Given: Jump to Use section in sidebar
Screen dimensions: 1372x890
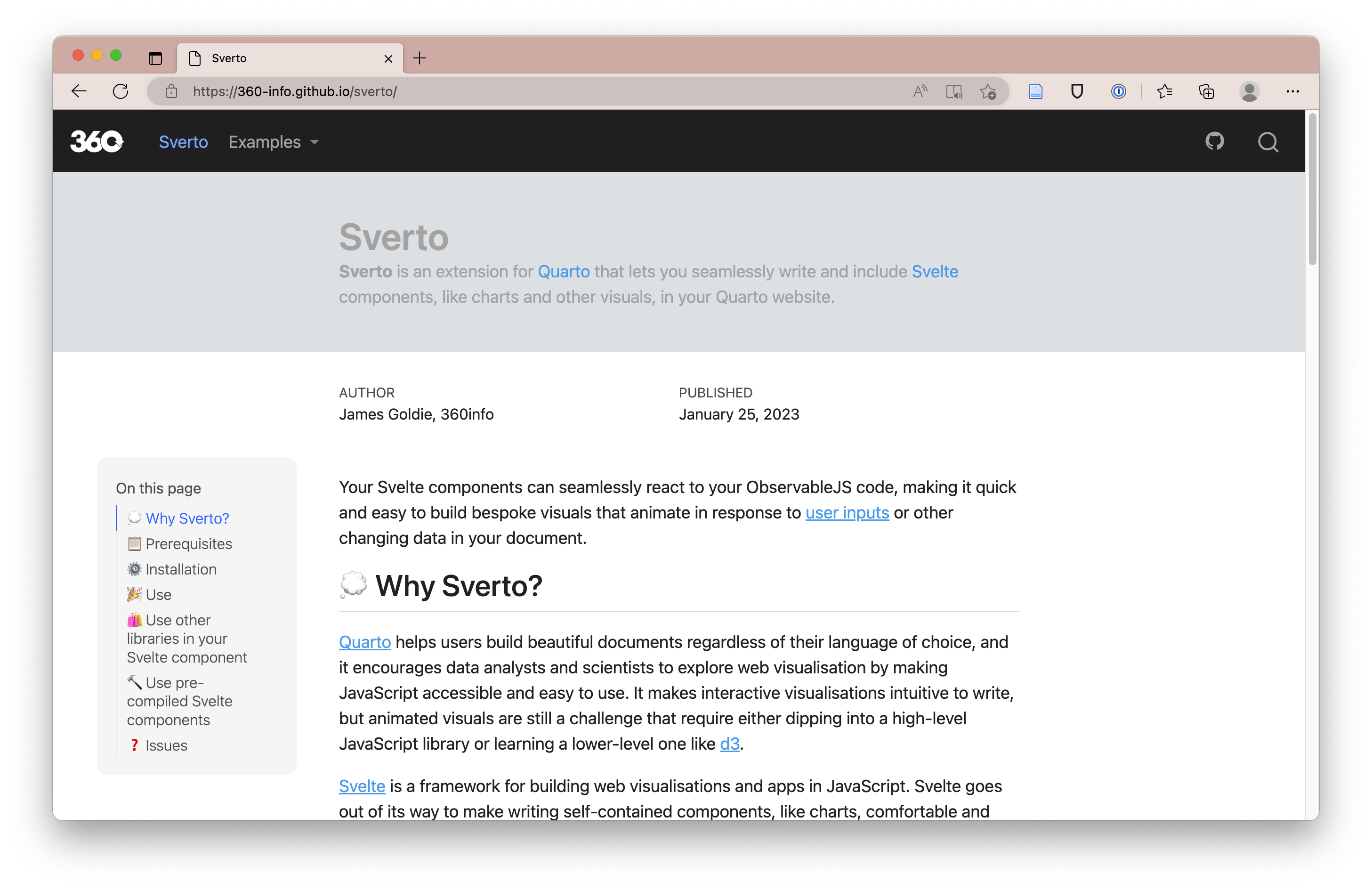Looking at the screenshot, I should pos(149,594).
